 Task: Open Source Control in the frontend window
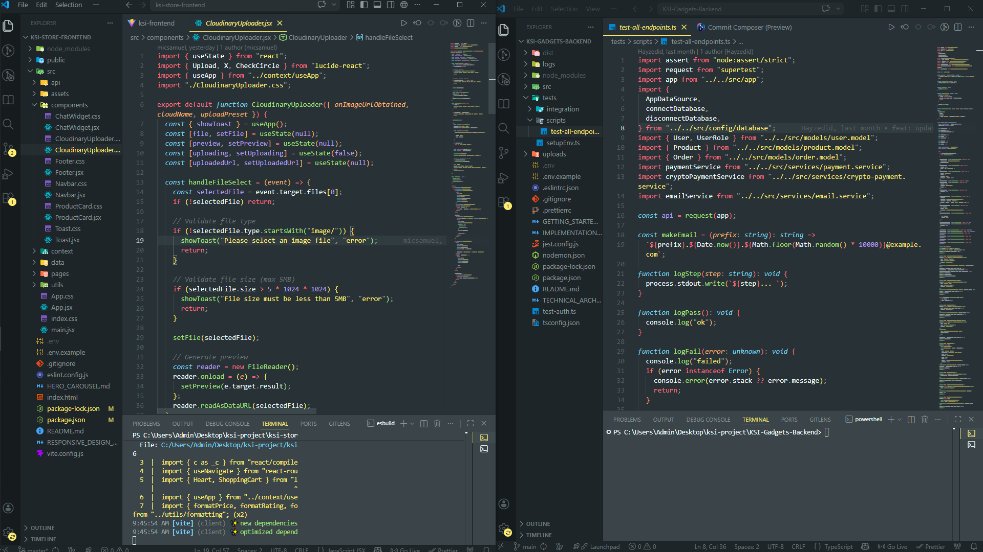[x=9, y=149]
